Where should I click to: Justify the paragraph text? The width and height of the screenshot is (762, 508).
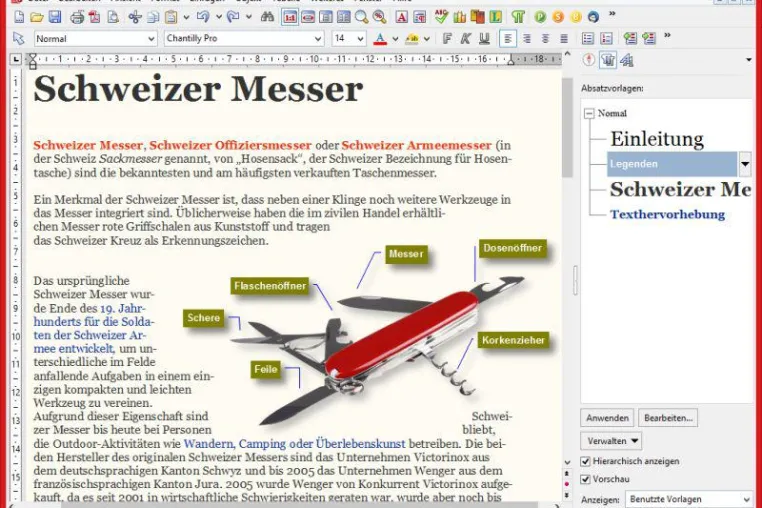coord(564,38)
